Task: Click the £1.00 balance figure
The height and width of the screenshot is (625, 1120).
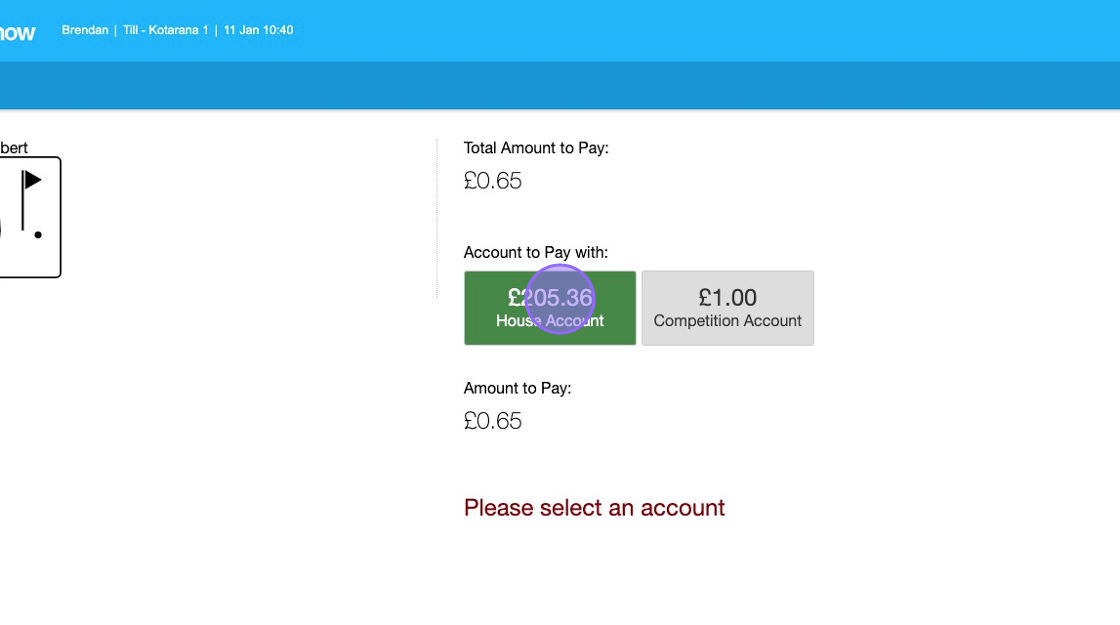Action: pos(727,297)
